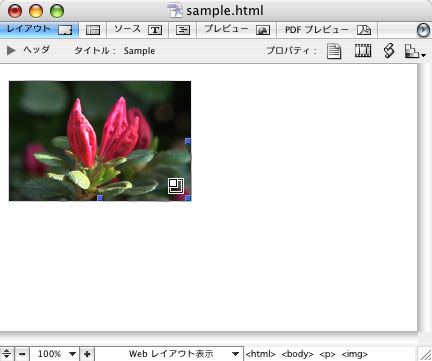The height and width of the screenshot is (361, 432).
Task: Open the film strip DHTML timeline icon
Action: click(x=363, y=51)
